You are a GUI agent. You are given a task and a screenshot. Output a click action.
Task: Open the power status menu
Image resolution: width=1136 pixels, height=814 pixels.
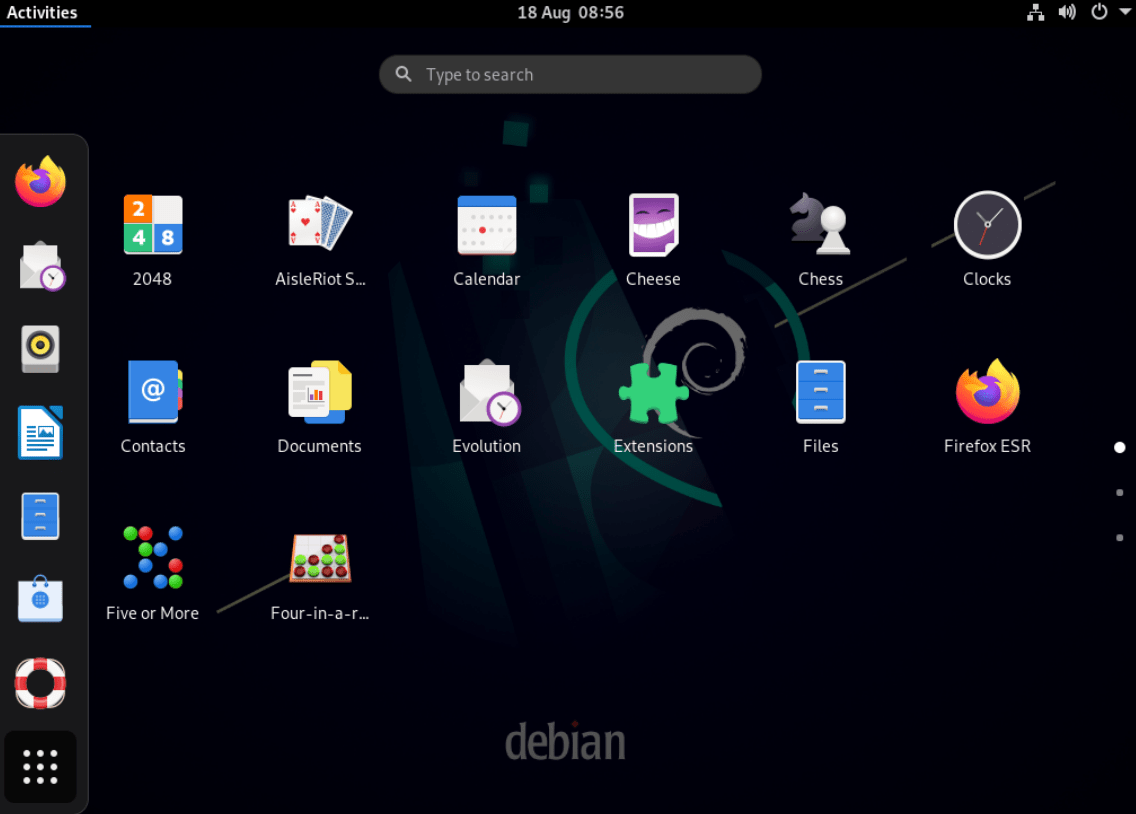1098,13
